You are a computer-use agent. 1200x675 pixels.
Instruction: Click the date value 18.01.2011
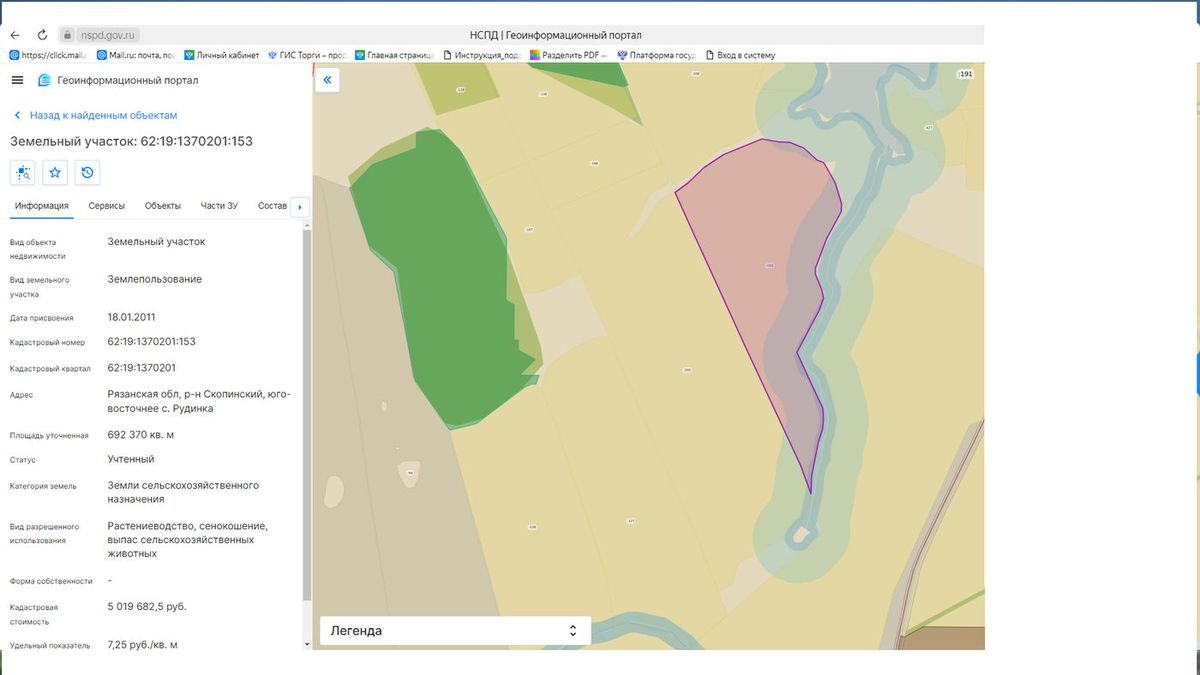tap(131, 318)
